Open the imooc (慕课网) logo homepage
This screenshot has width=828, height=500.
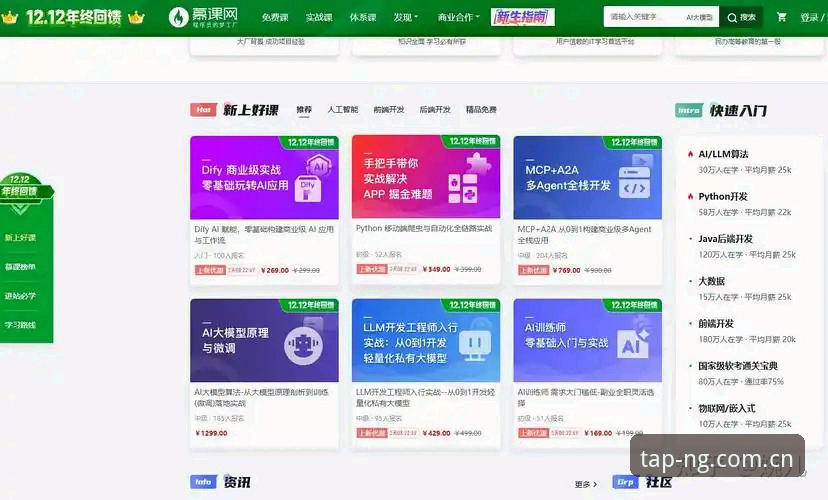click(203, 17)
